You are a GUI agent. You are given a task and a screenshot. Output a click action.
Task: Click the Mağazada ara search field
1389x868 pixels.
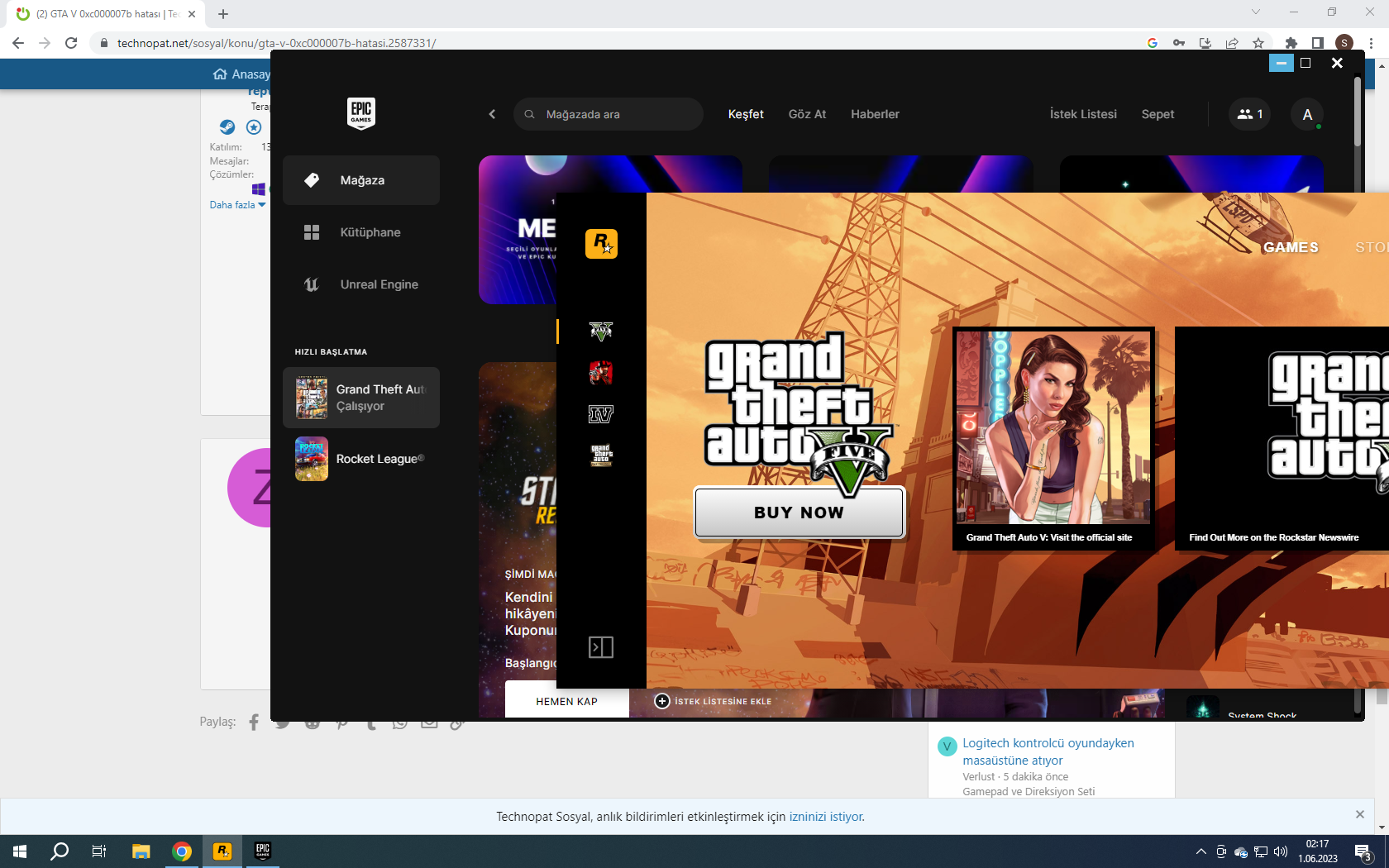point(609,114)
